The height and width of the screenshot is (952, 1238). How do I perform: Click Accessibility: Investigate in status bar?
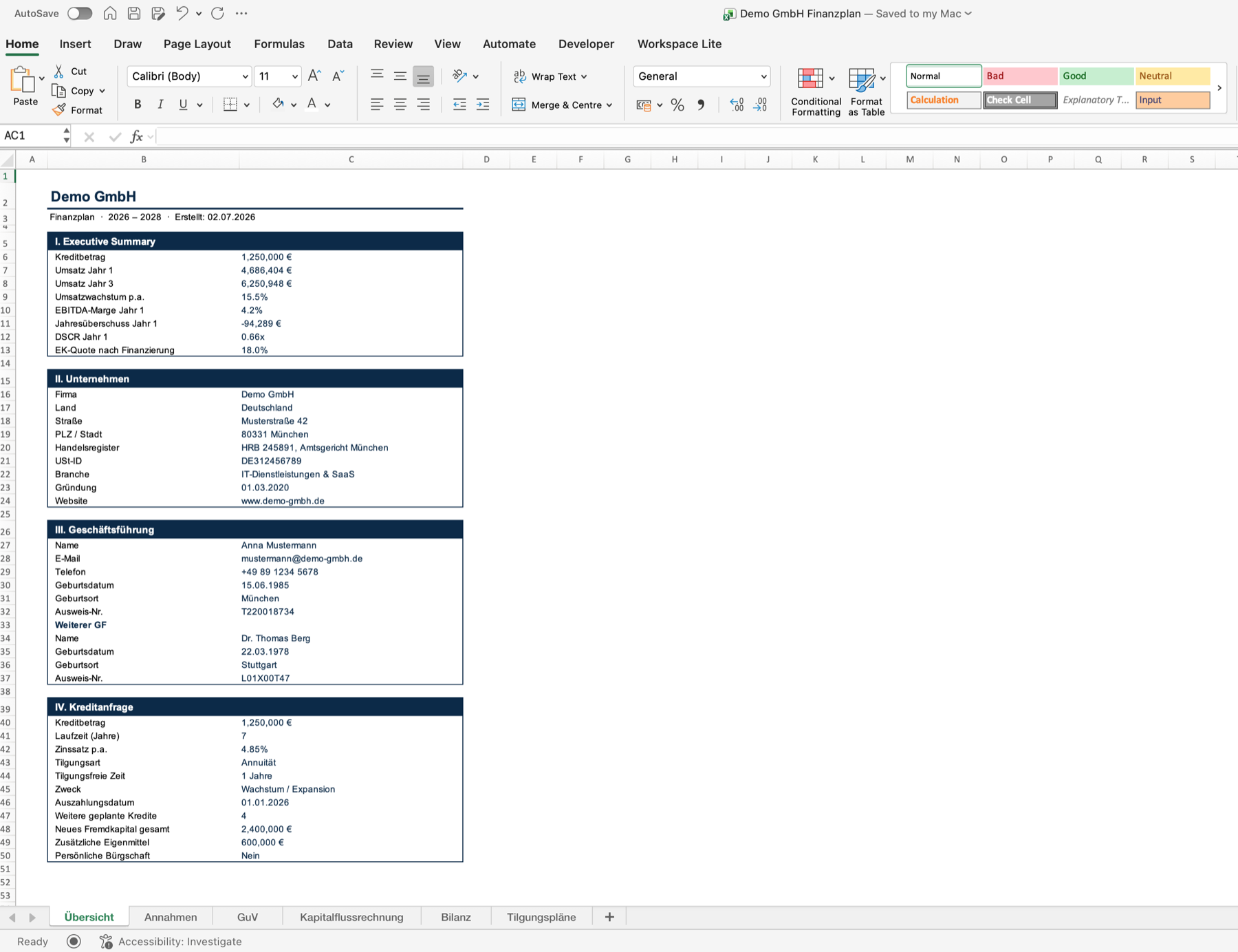(x=171, y=942)
